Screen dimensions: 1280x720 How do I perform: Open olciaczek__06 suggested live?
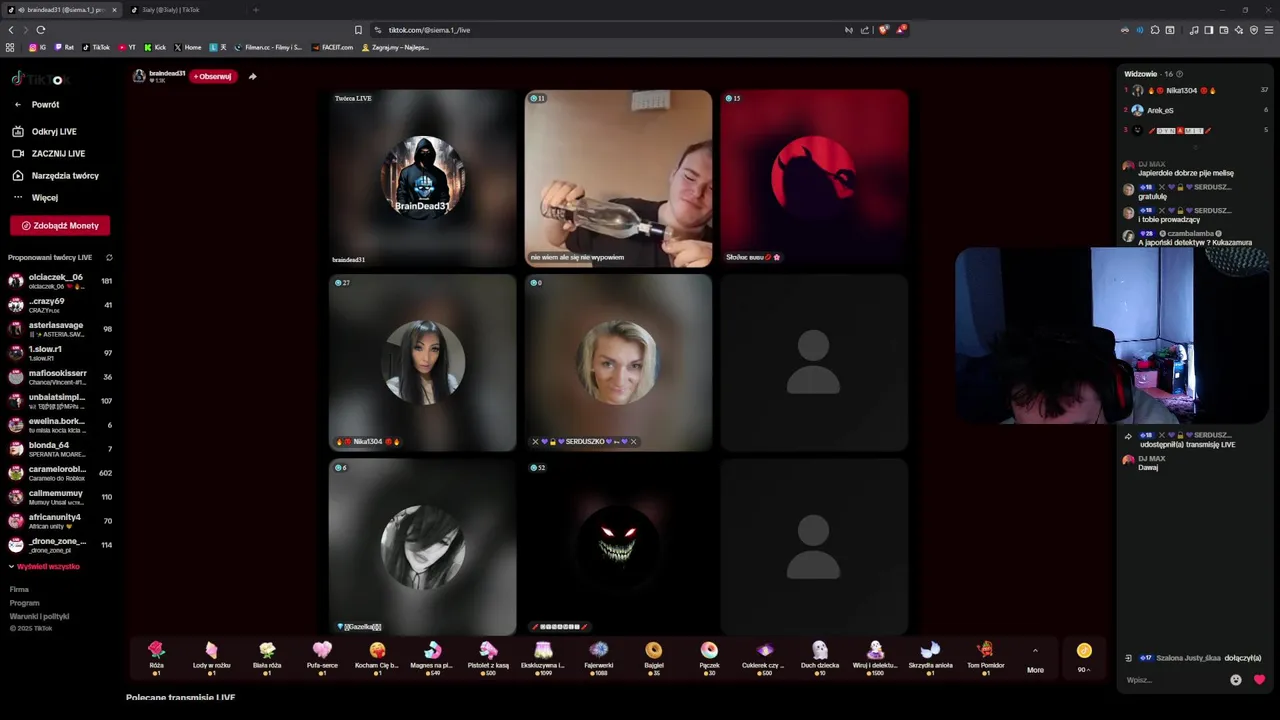60,281
